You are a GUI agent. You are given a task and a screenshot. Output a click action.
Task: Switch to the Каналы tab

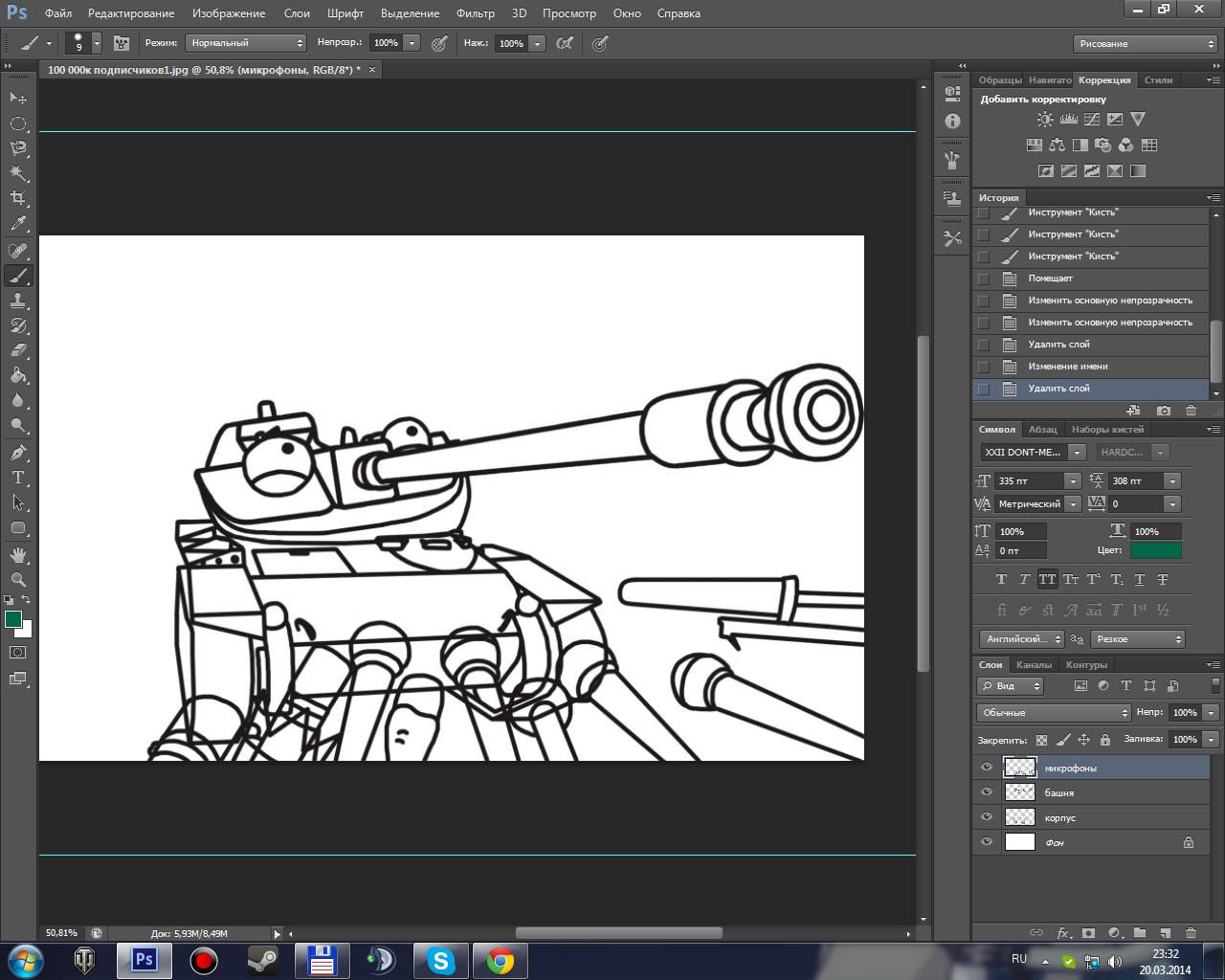pyautogui.click(x=1034, y=665)
